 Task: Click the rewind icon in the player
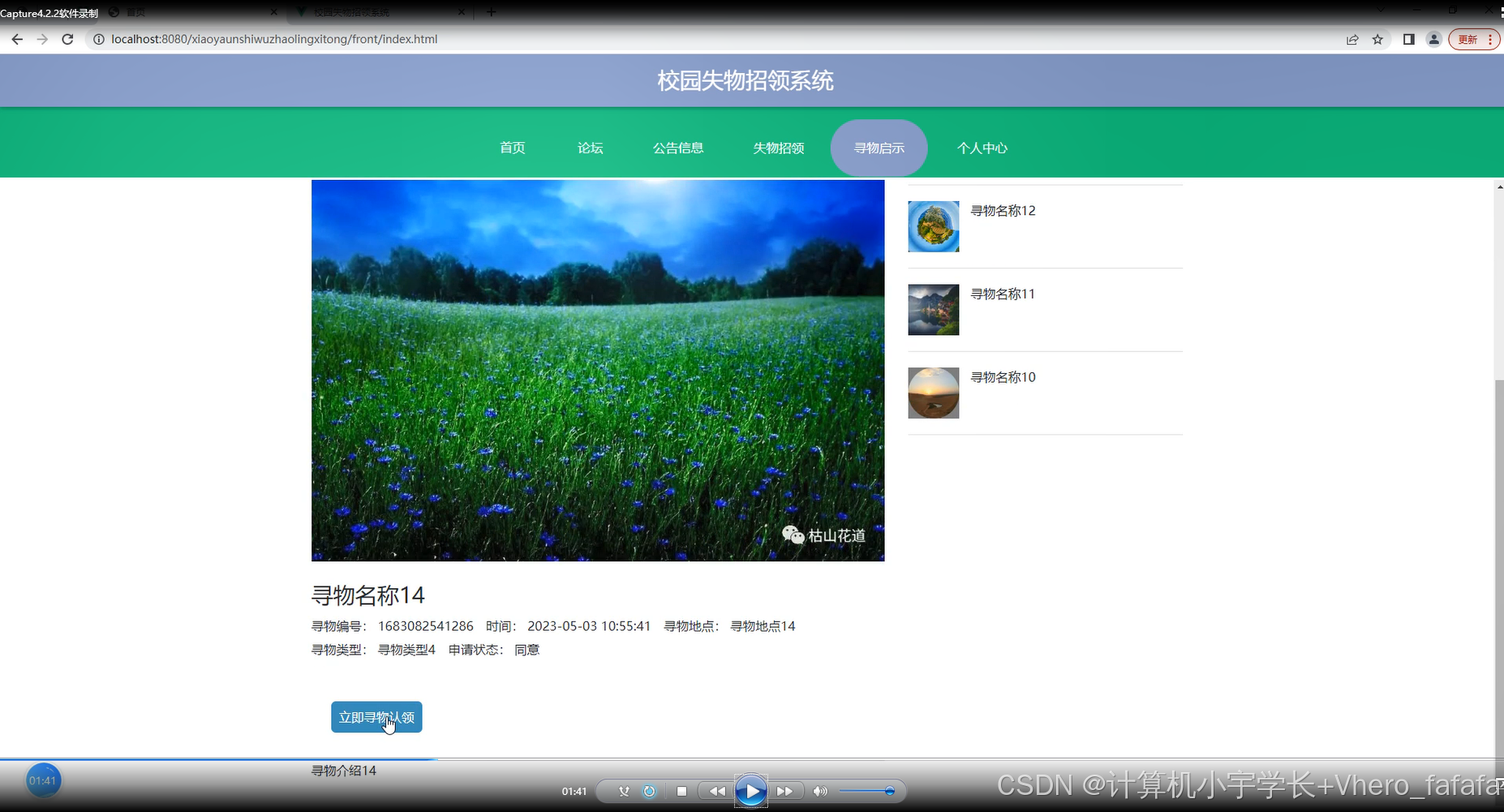pos(715,790)
